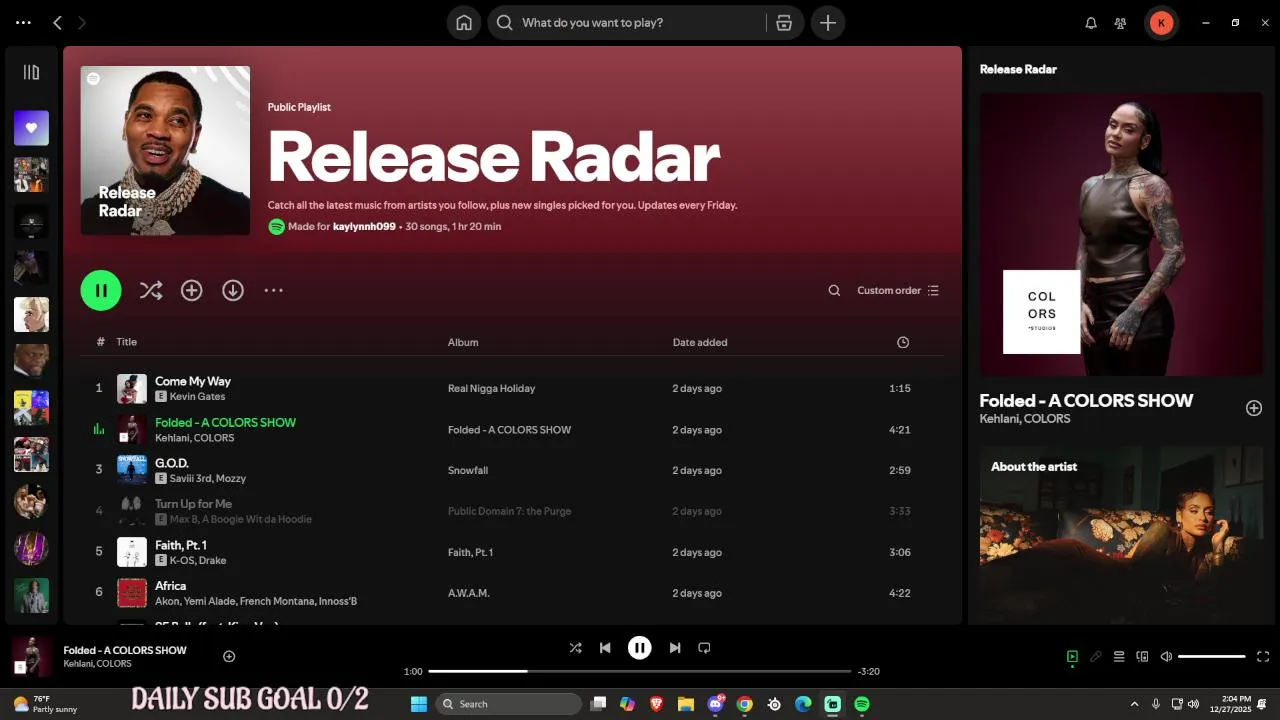Mute the Spotify volume
Screen dimensions: 1280x720
click(1166, 657)
